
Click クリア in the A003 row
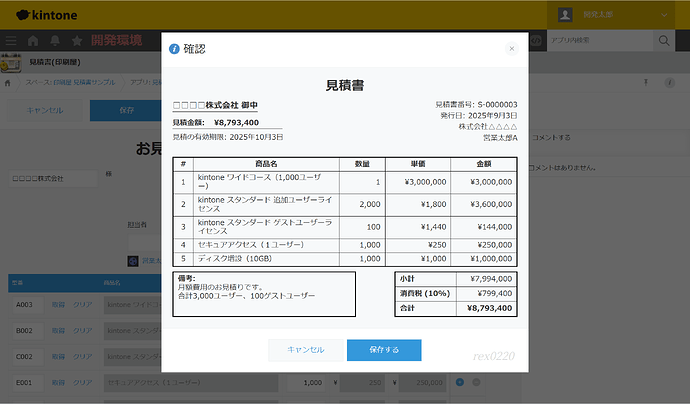pyautogui.click(x=82, y=305)
